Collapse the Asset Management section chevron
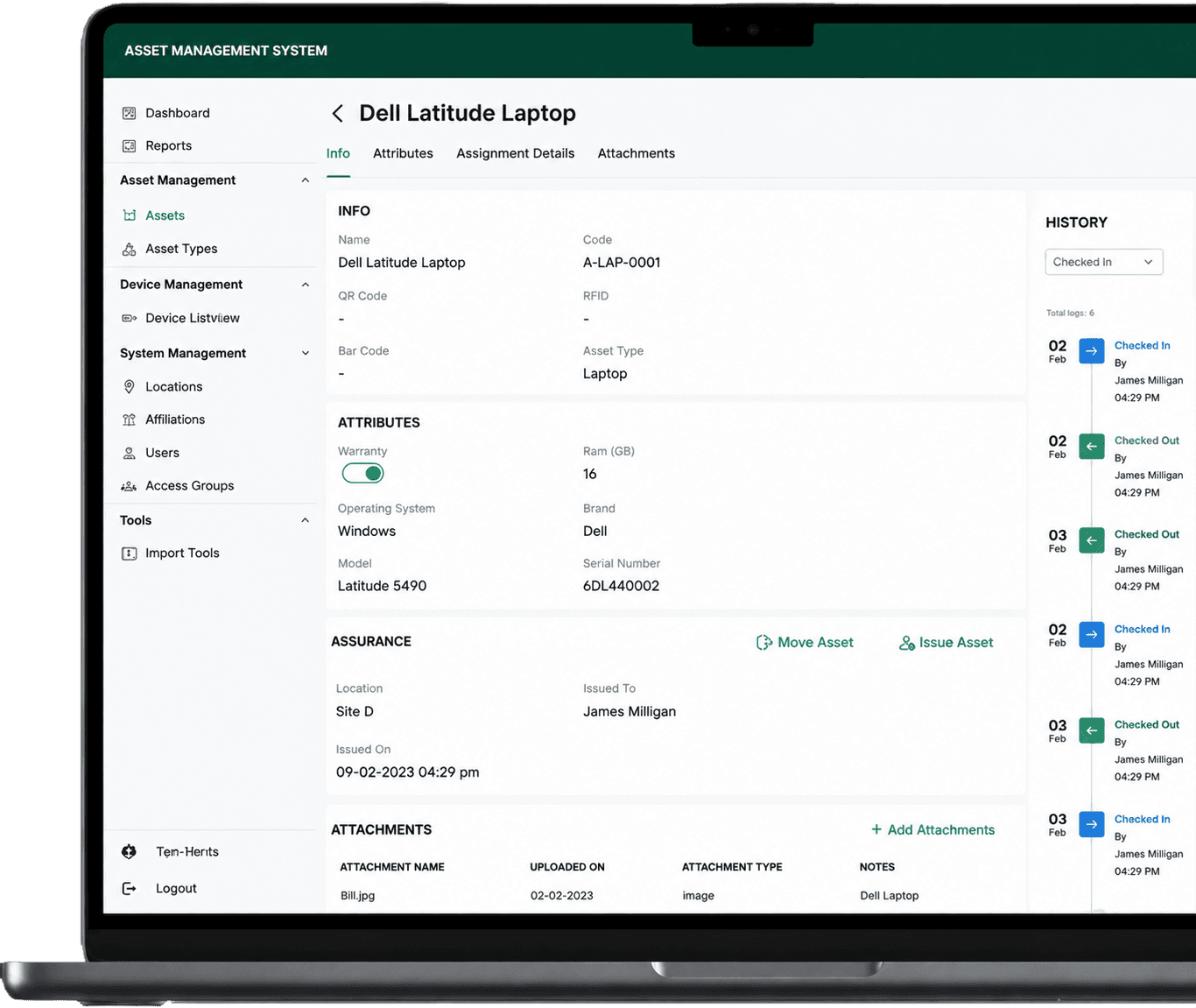1196x1008 pixels. coord(306,180)
